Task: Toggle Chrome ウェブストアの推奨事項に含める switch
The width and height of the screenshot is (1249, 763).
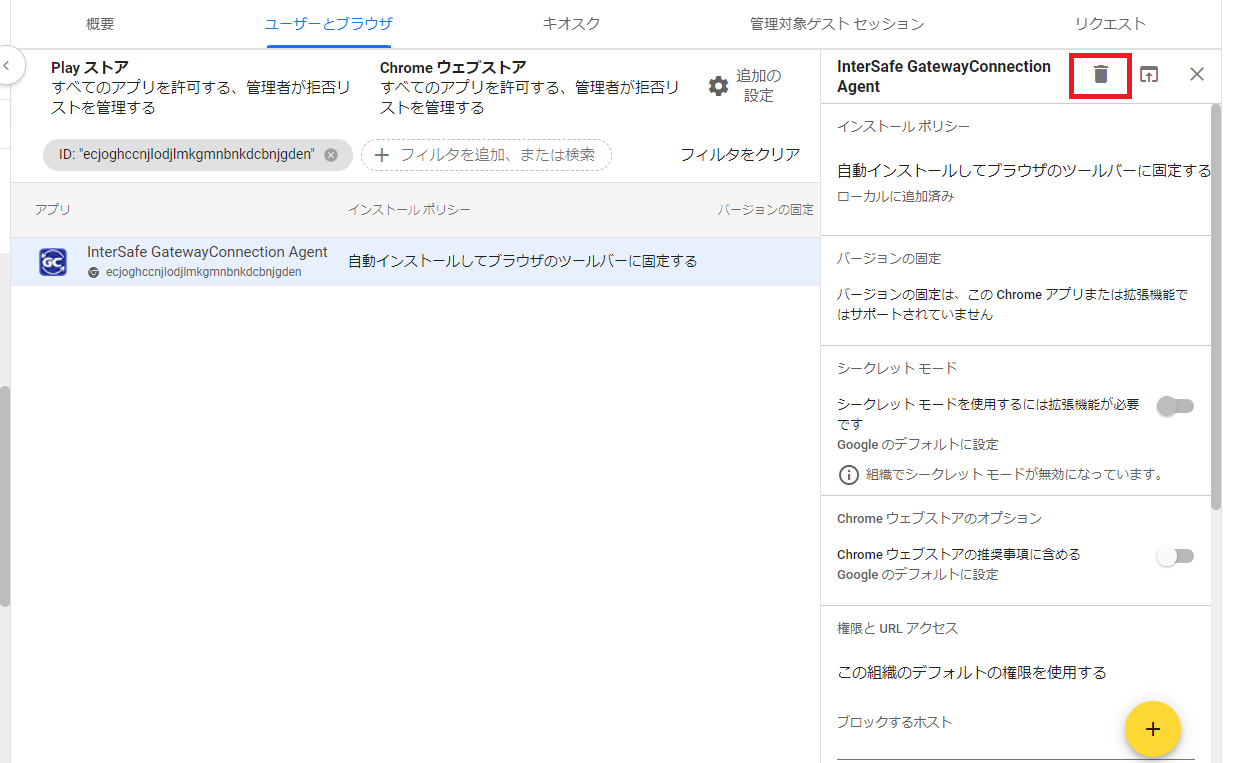Action: (x=1175, y=556)
